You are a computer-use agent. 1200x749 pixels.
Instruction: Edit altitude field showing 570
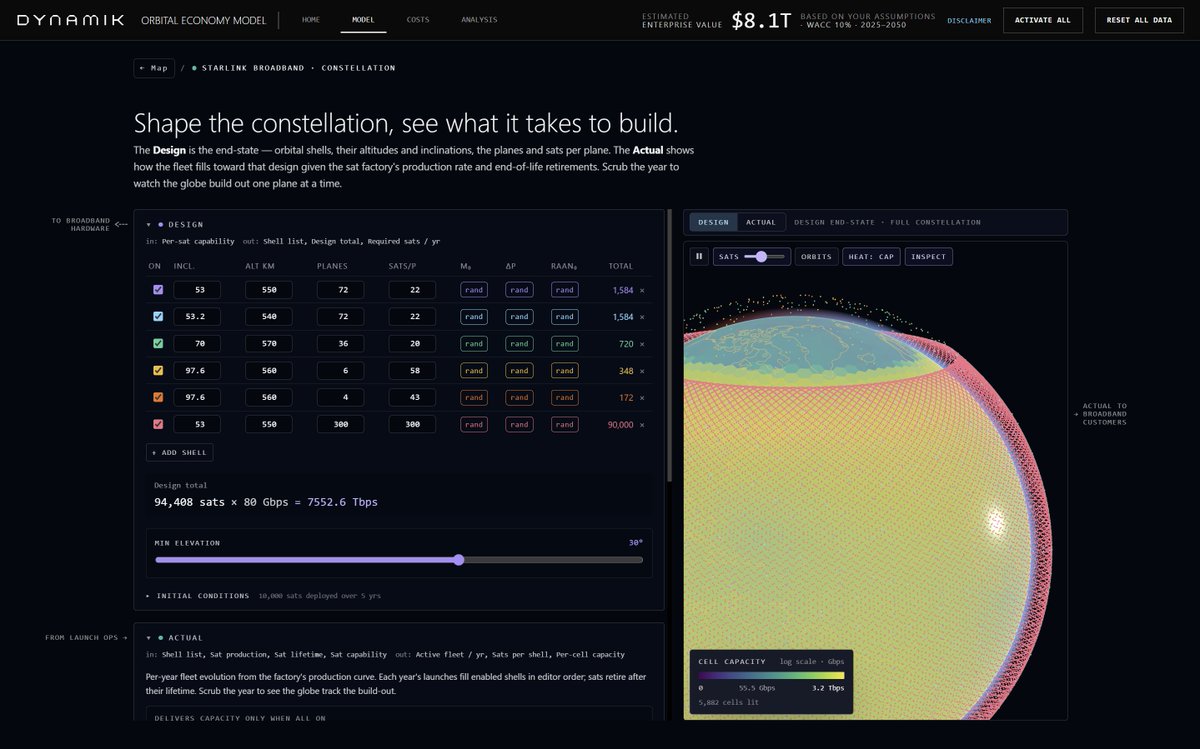[269, 344]
